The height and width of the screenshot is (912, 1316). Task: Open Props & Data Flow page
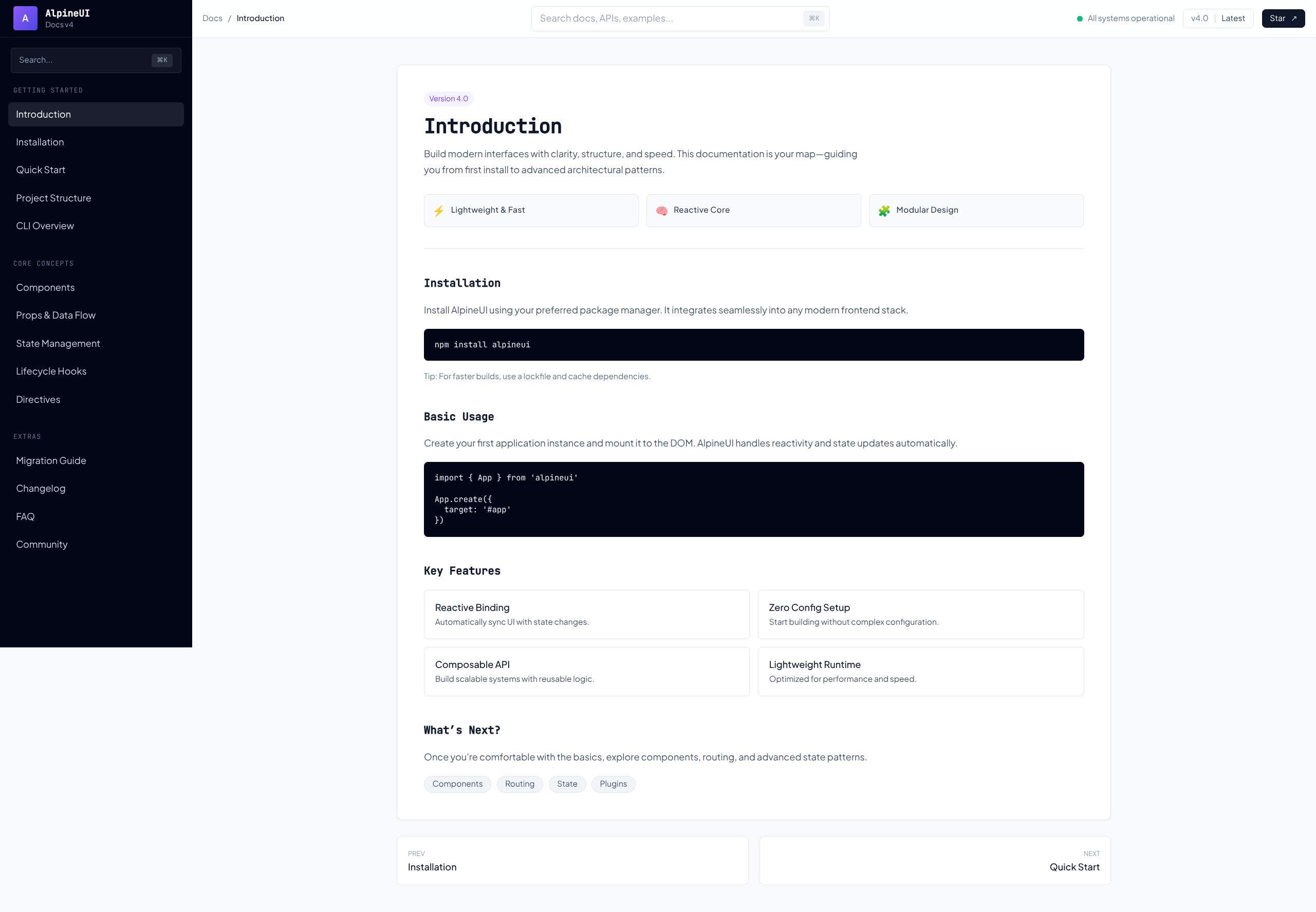[96, 315]
